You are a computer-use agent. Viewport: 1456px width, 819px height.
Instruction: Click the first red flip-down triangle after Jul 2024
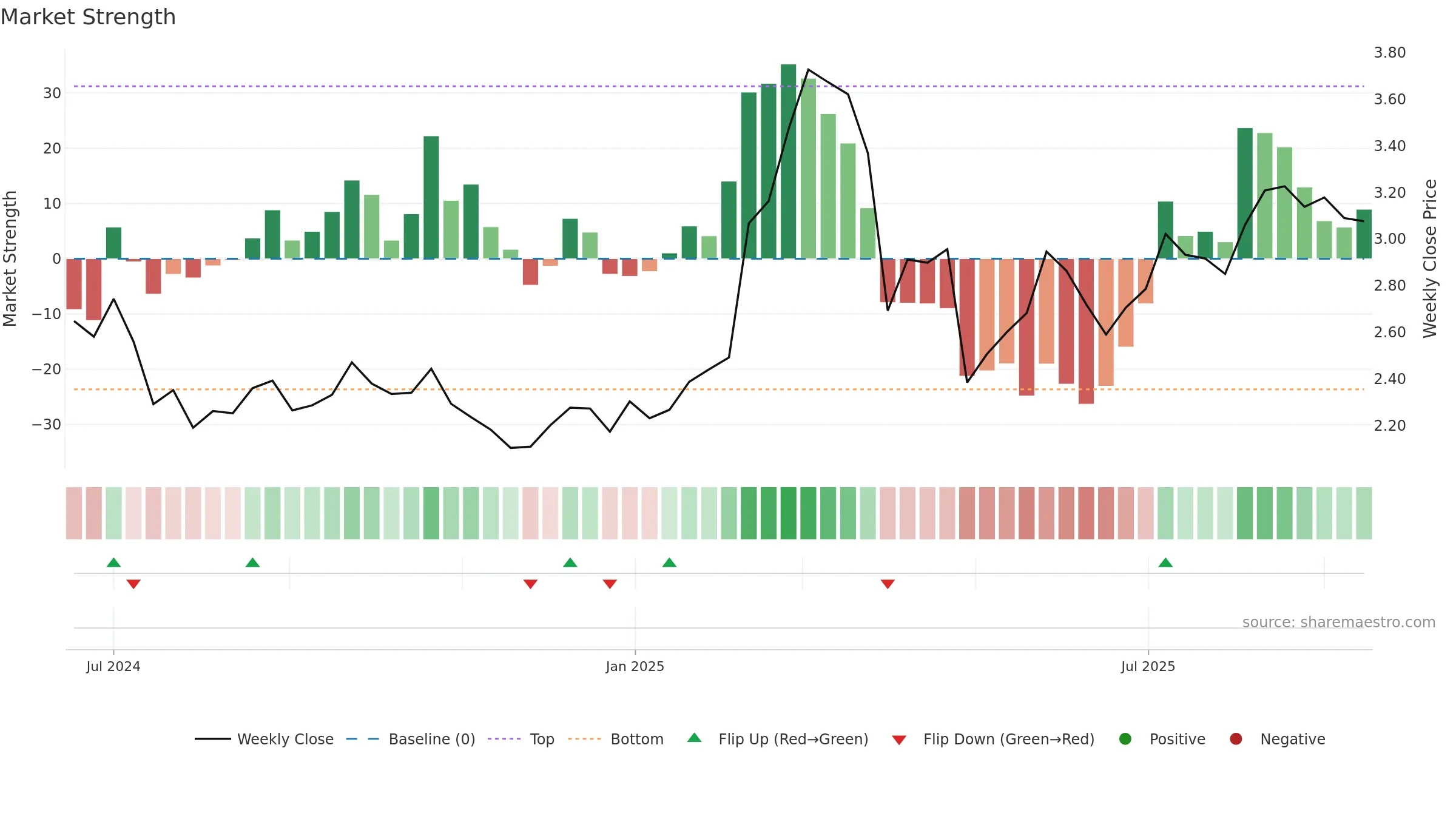click(133, 584)
